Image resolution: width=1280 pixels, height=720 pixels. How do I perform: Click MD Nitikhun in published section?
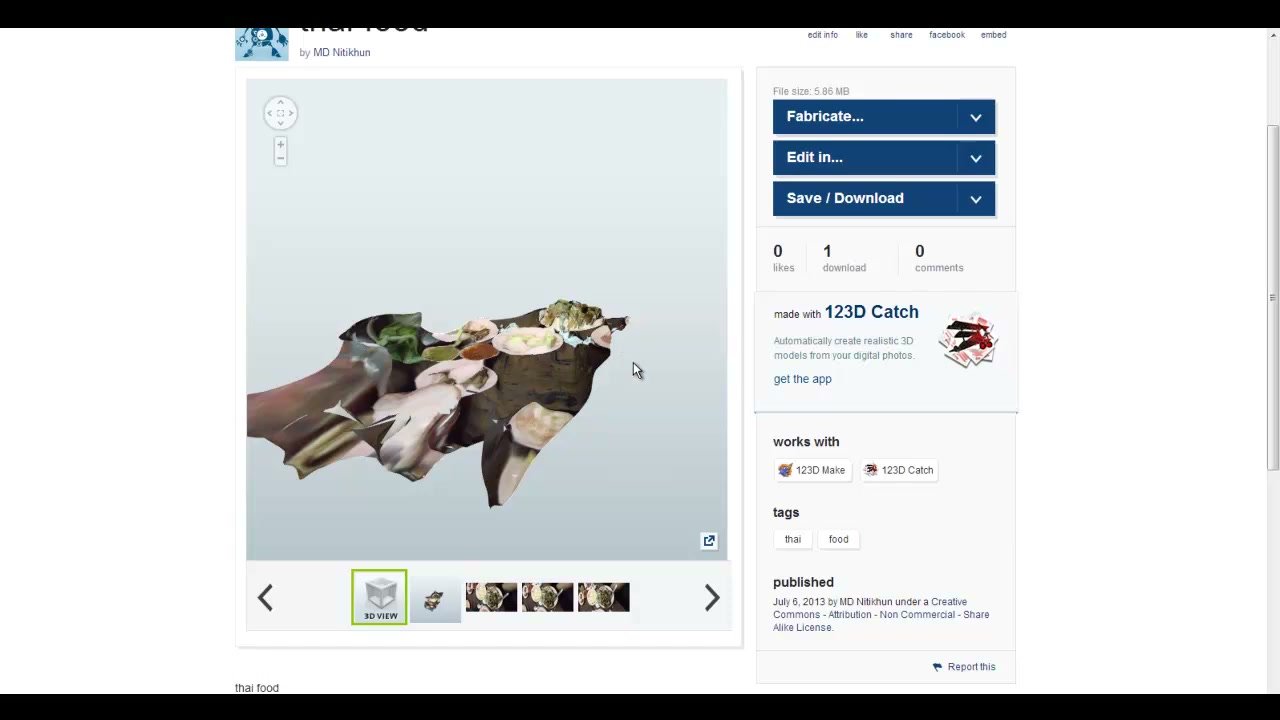pos(865,602)
